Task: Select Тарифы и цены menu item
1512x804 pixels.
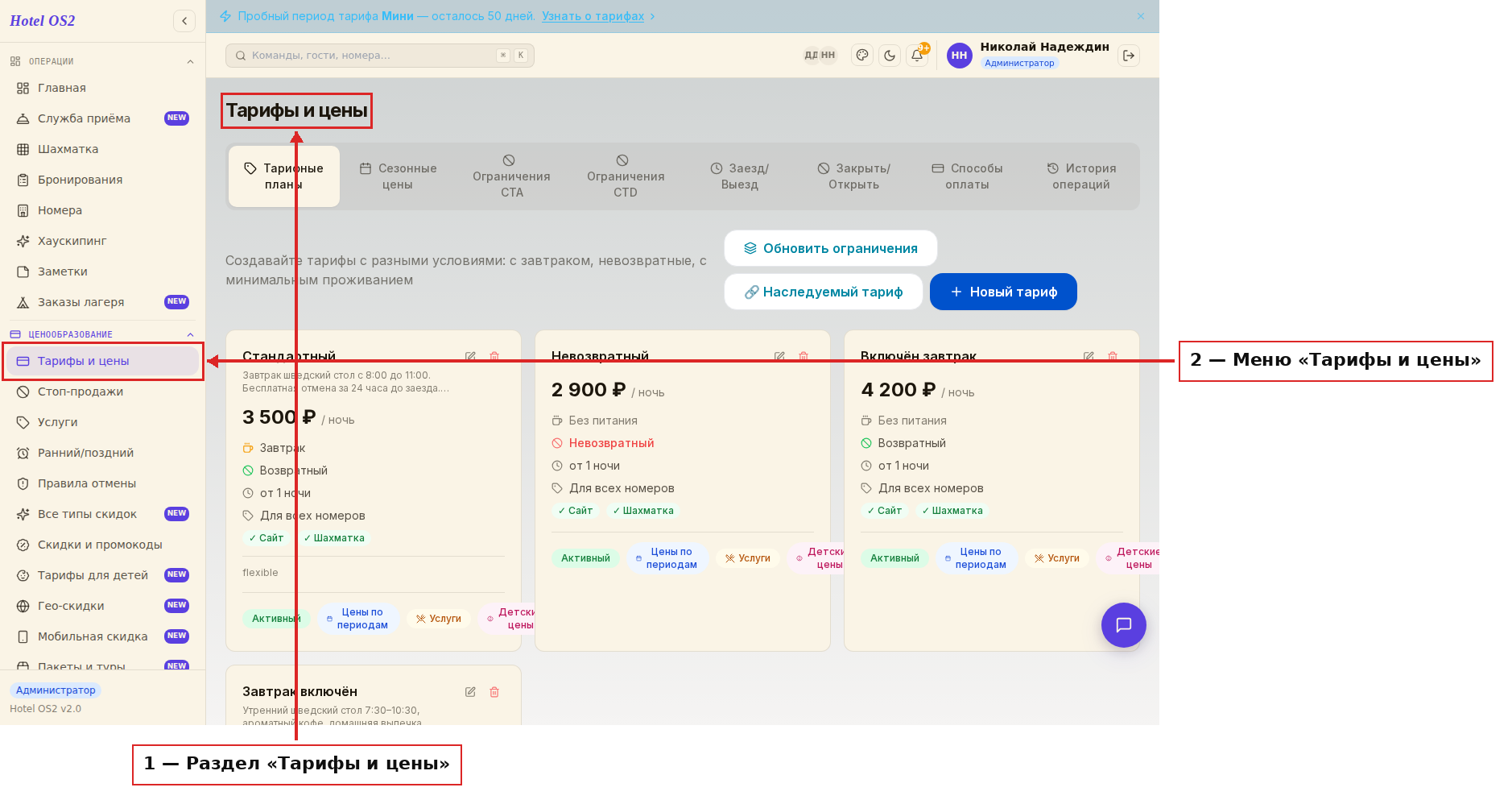Action: coord(102,361)
